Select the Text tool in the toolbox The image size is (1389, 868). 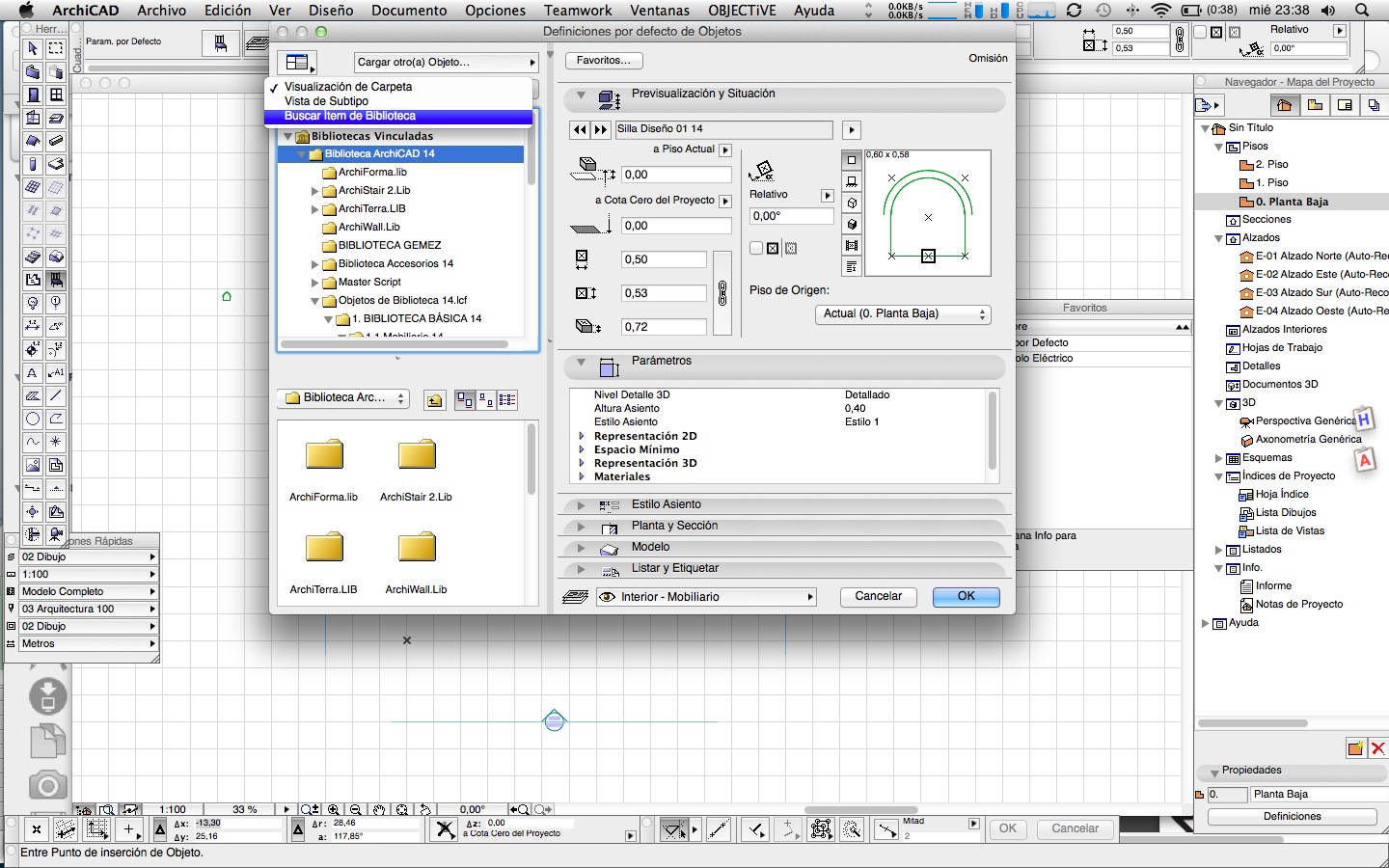(x=33, y=372)
